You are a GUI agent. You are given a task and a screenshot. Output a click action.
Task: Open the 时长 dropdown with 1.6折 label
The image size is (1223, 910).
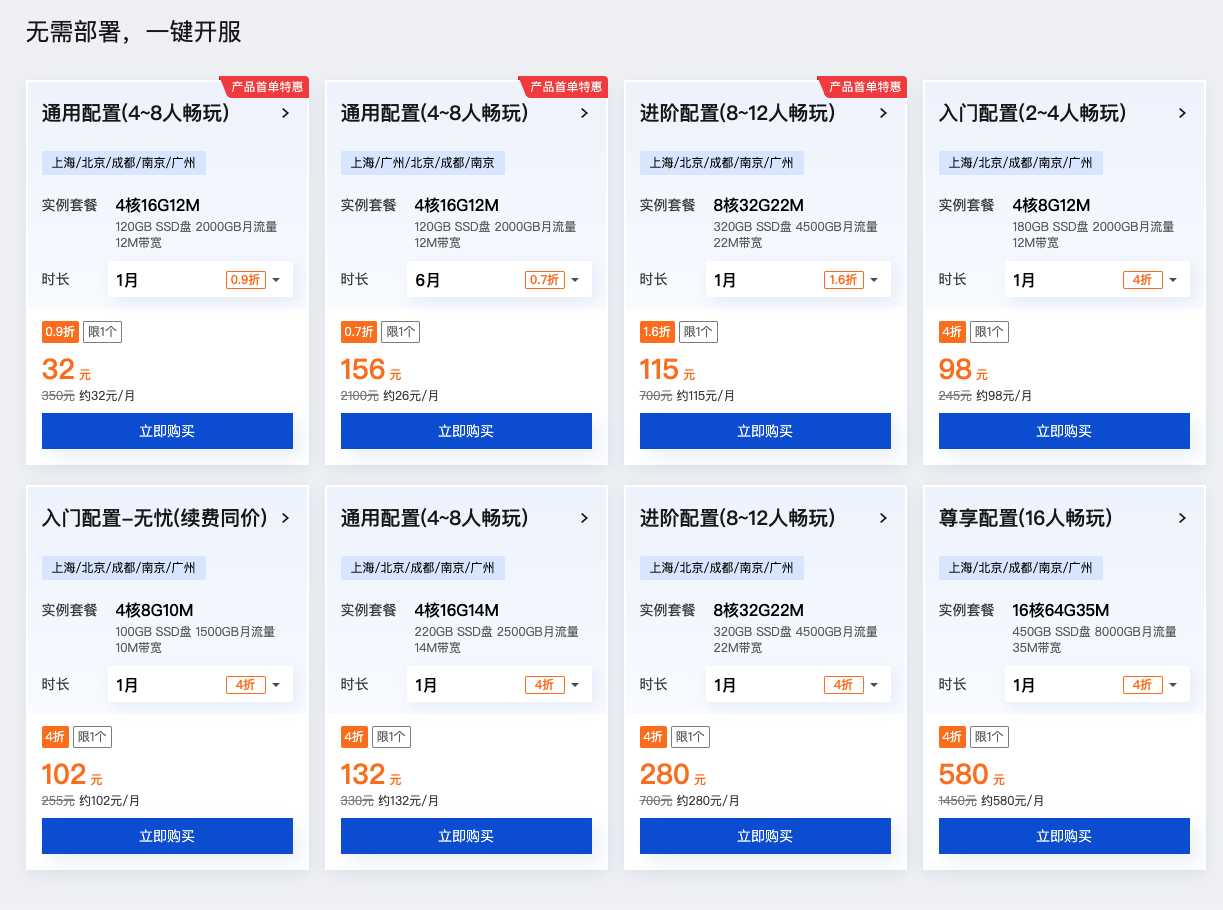[798, 280]
